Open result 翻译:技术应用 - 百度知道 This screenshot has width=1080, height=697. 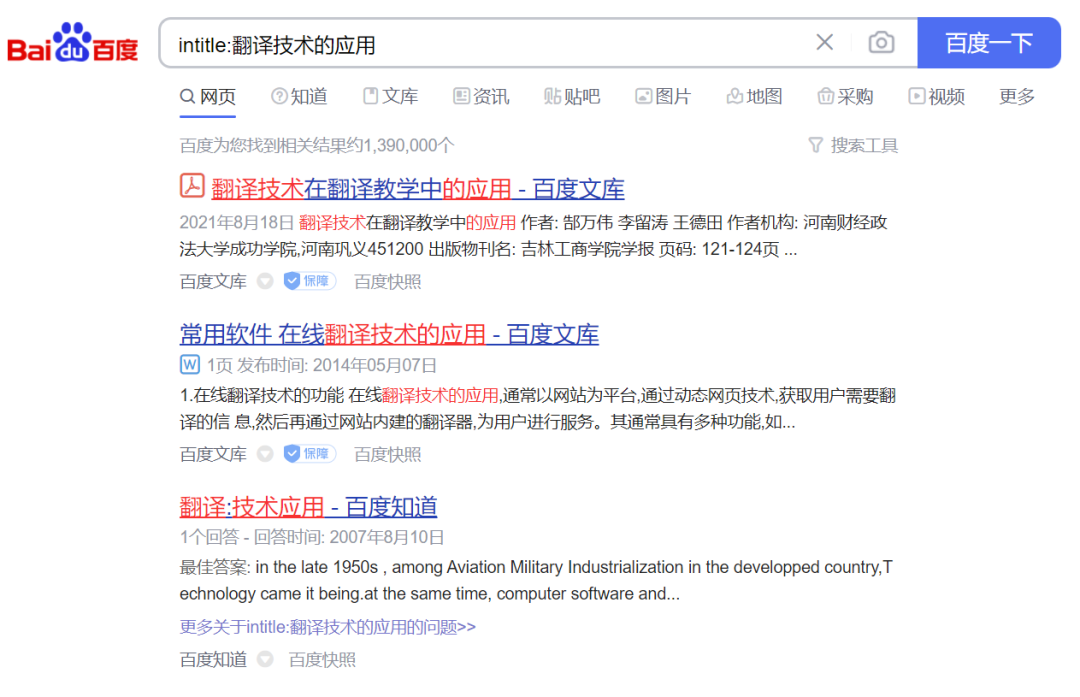tap(309, 507)
